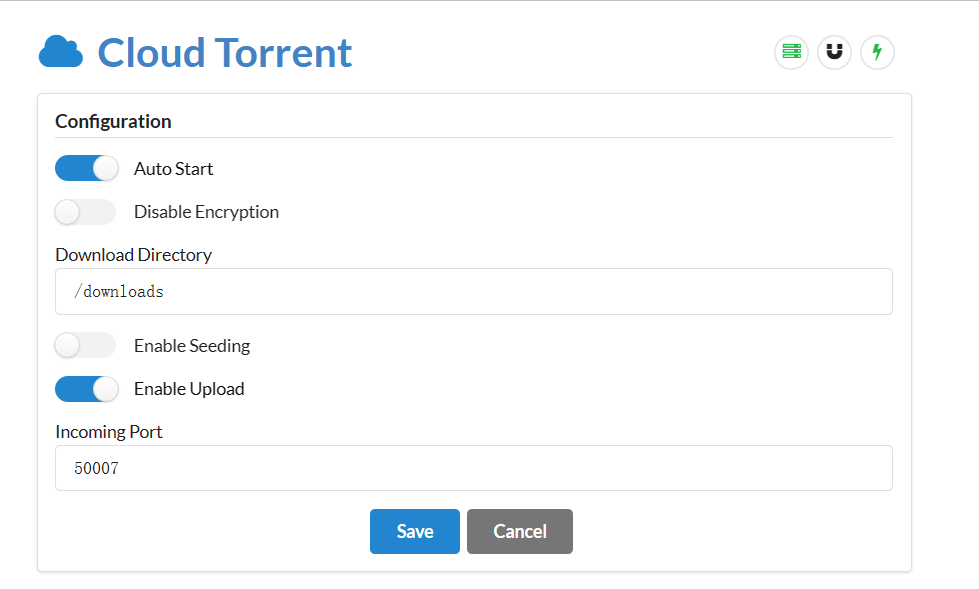Save the configuration
The height and width of the screenshot is (589, 979).
click(414, 531)
